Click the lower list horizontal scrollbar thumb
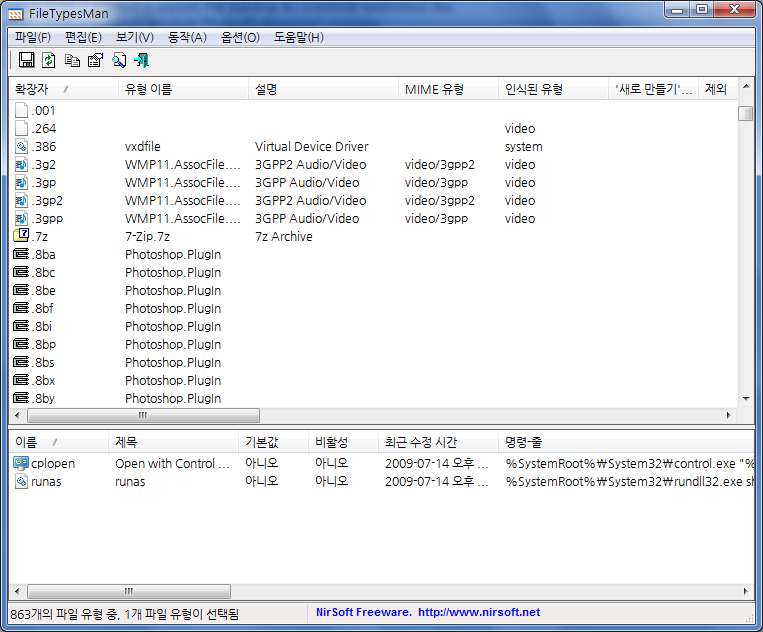 pos(128,592)
